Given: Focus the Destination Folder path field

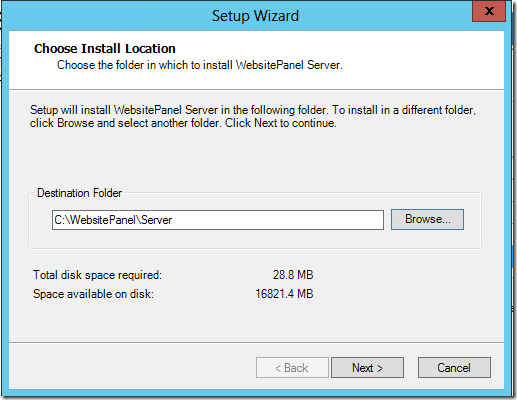Looking at the screenshot, I should coord(218,220).
